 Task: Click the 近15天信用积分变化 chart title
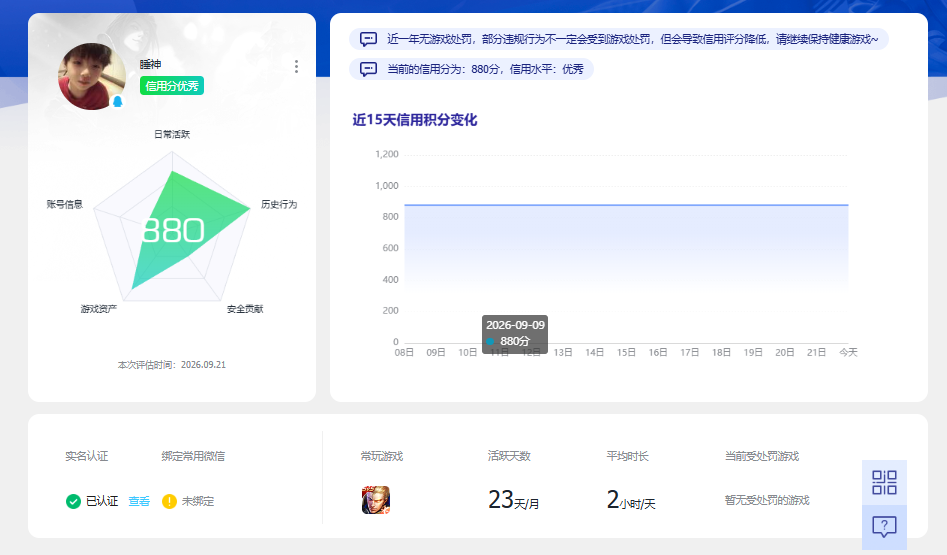pyautogui.click(x=415, y=120)
